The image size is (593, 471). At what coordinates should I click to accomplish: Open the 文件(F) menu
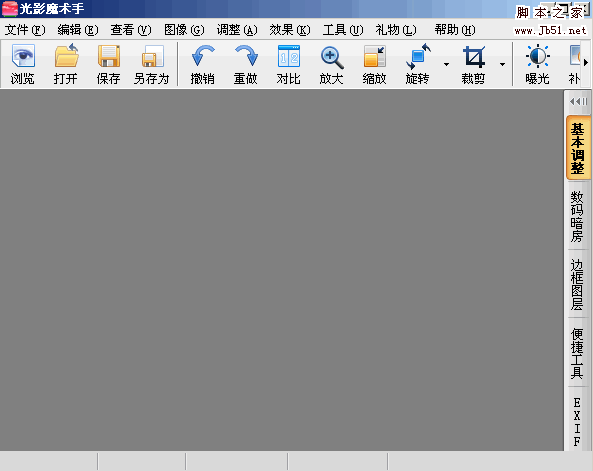[25, 30]
